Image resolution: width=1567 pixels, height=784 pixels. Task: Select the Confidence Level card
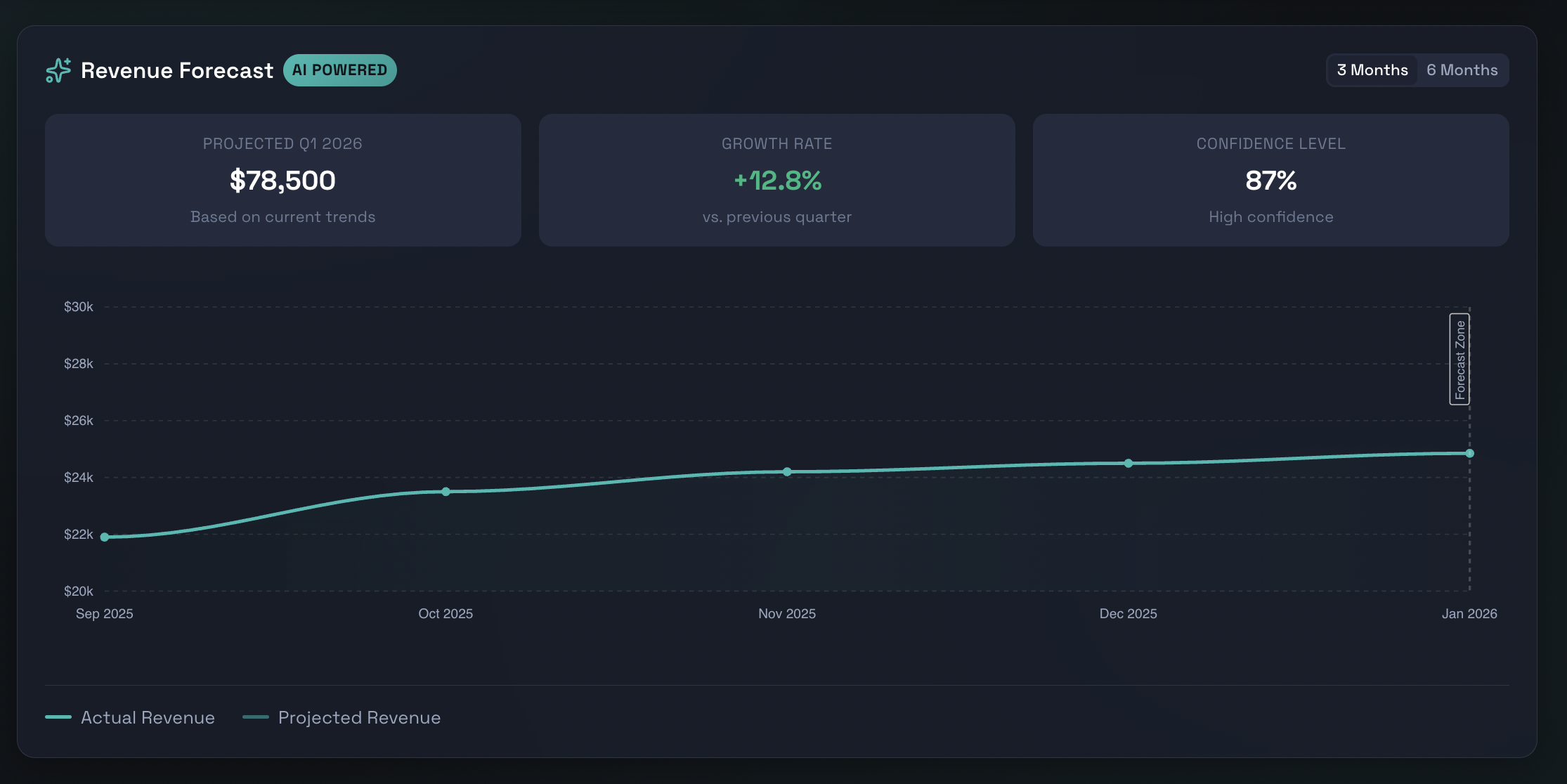tap(1270, 143)
